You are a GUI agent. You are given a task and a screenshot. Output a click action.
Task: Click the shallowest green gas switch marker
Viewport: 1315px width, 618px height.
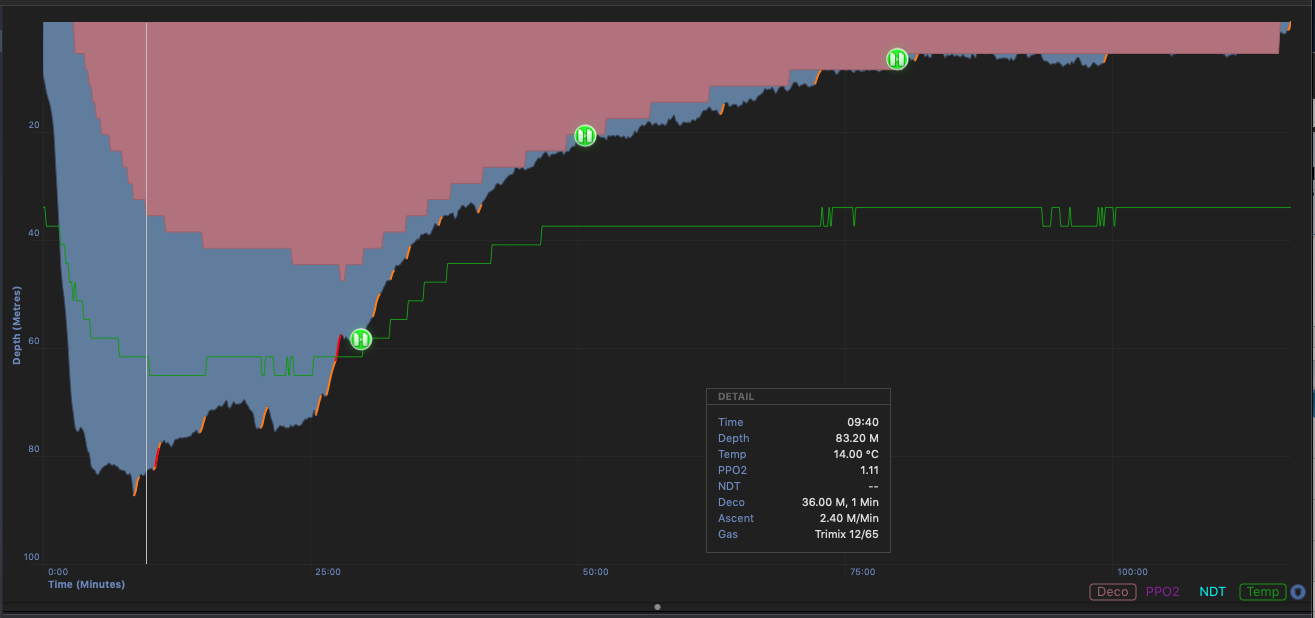tap(897, 59)
